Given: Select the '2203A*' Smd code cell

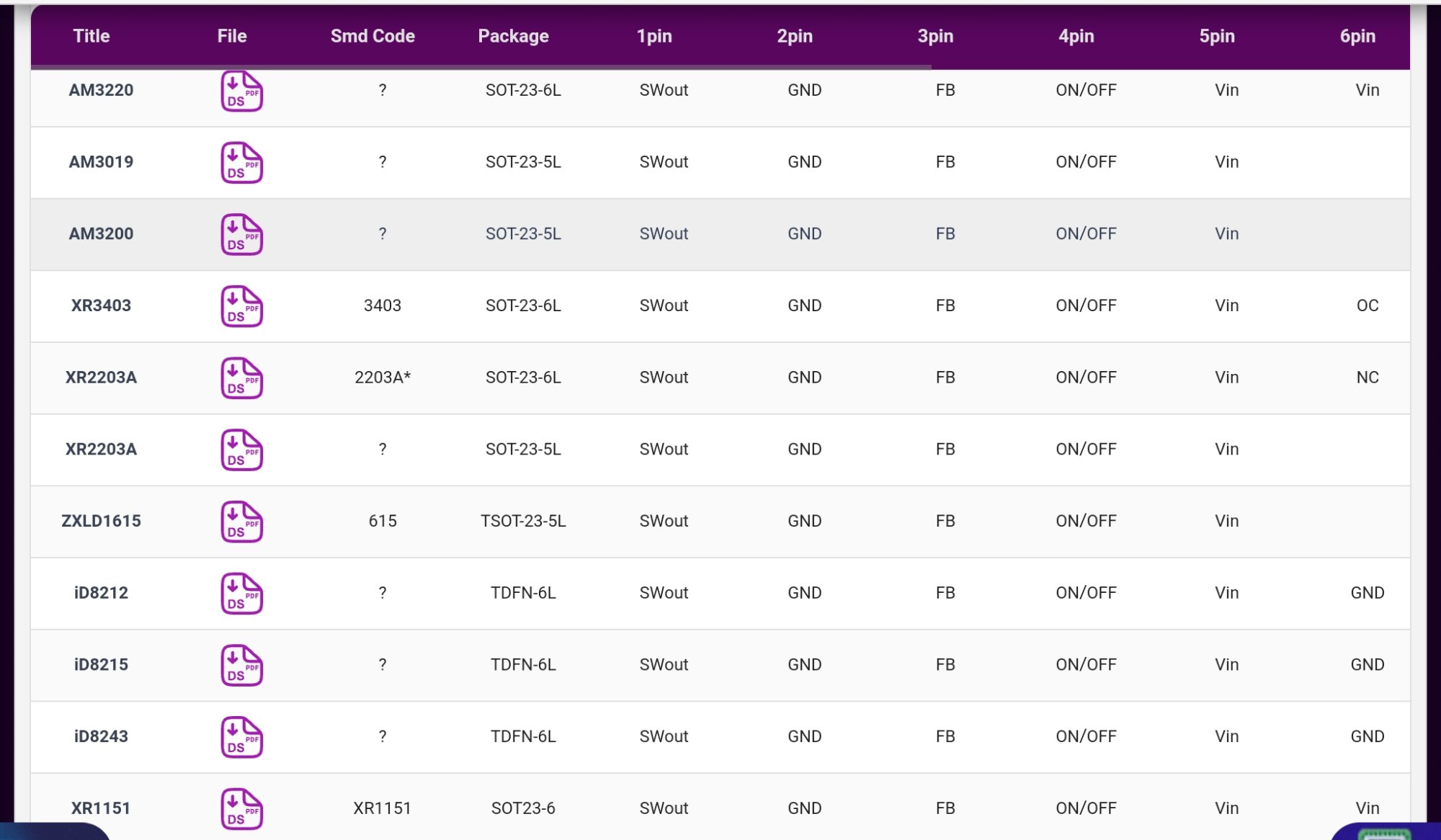Looking at the screenshot, I should pyautogui.click(x=383, y=377).
